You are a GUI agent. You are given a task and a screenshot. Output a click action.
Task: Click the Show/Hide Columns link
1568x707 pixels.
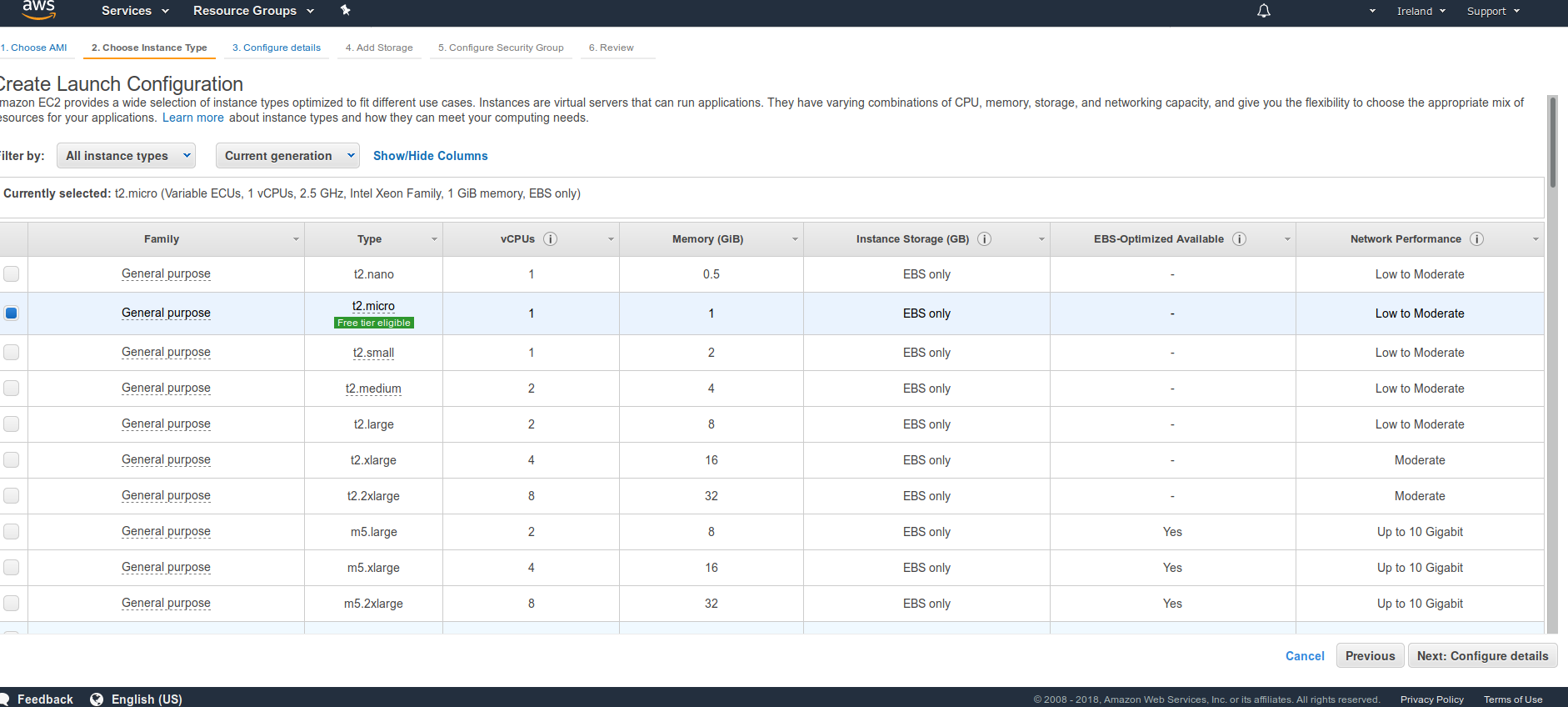coord(430,156)
